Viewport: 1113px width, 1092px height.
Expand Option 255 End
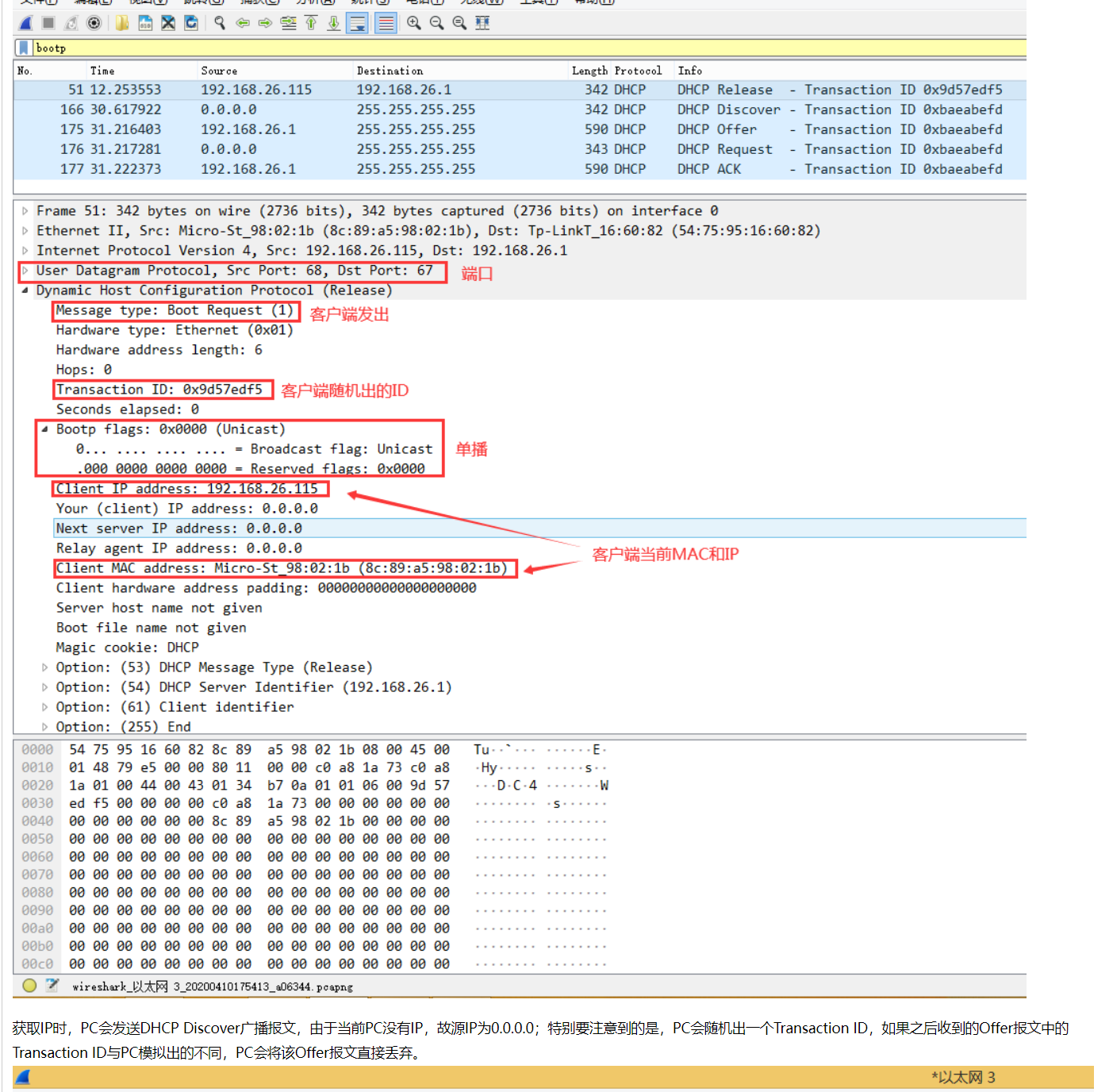click(45, 727)
